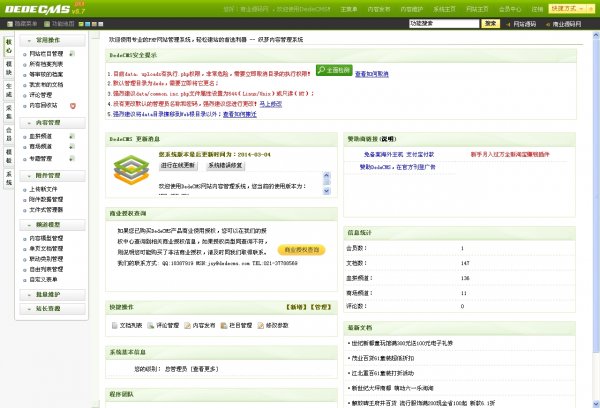Collapse the 常用操作 sidebar section
The width and height of the screenshot is (600, 408).
pyautogui.click(x=52, y=40)
